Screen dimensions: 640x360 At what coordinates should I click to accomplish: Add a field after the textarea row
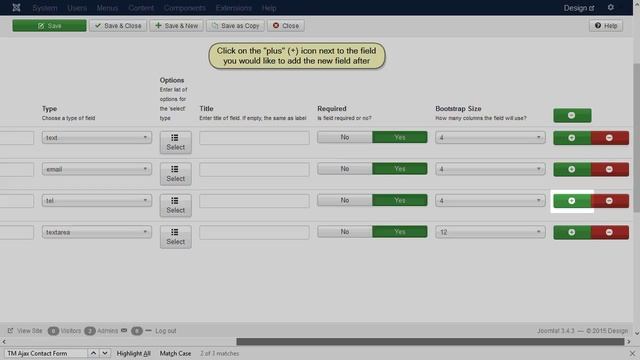click(x=572, y=232)
